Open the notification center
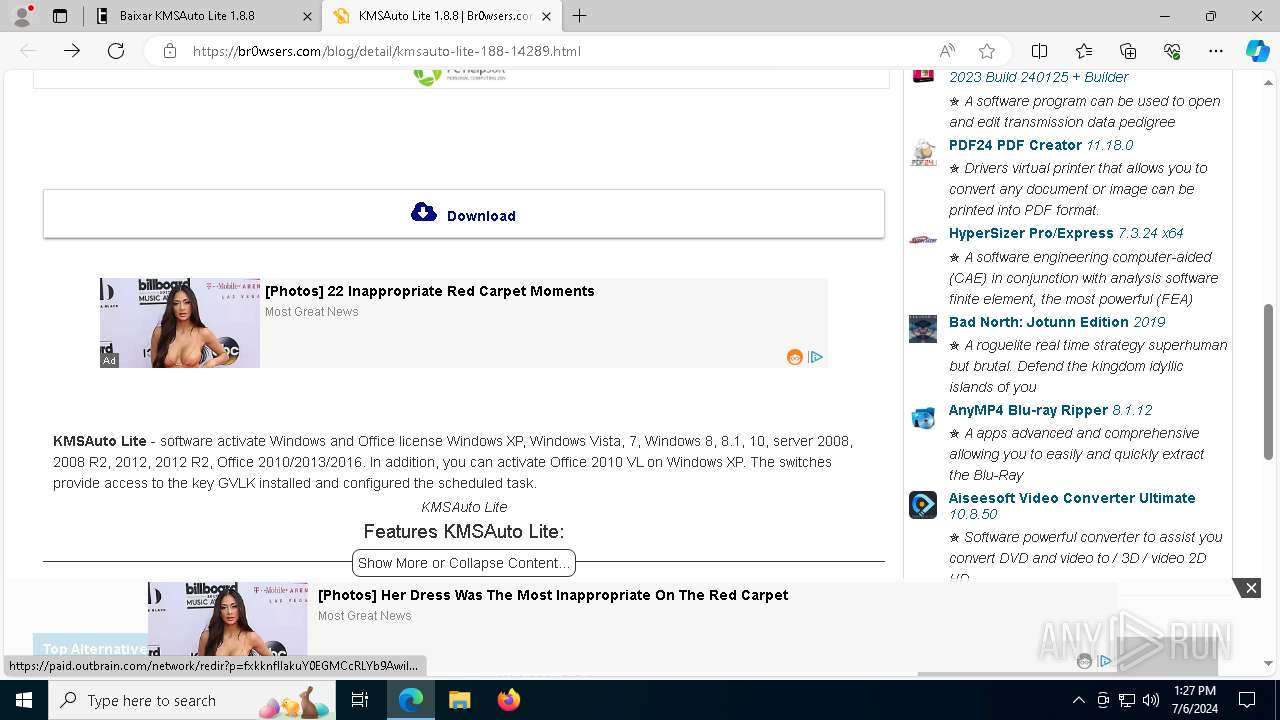 (x=1247, y=700)
